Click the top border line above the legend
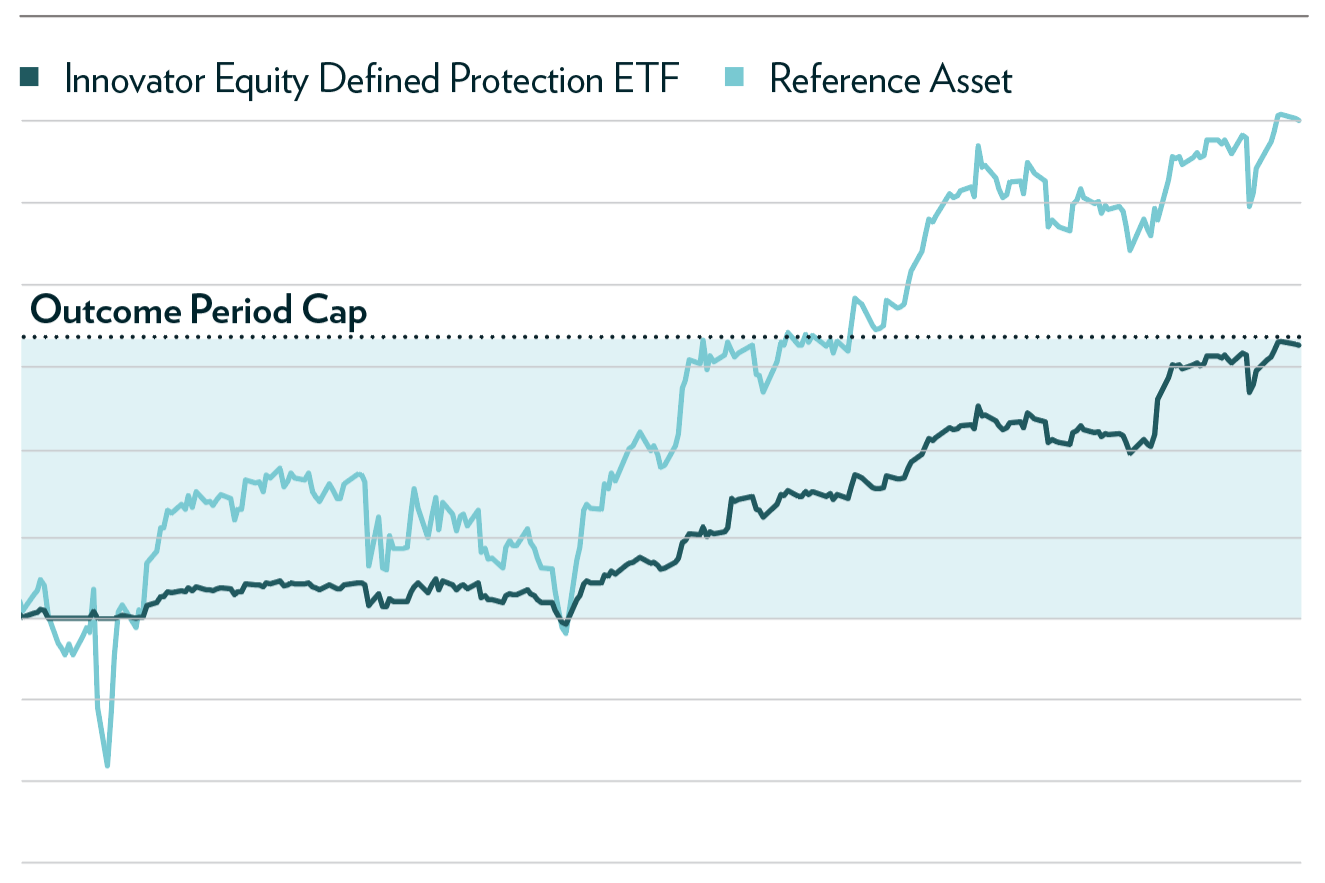This screenshot has width=1325, height=883. coord(660,16)
